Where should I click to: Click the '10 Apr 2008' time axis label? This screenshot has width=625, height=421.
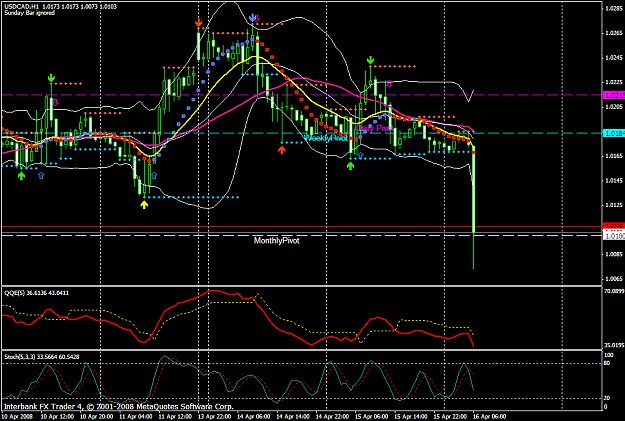click(17, 417)
